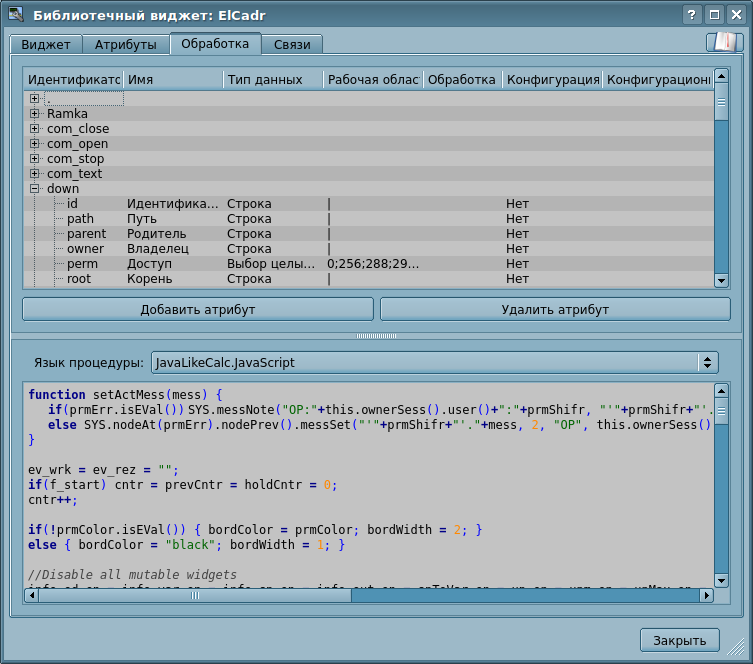Collapse the down tree node
Image resolution: width=753 pixels, height=664 pixels.
(x=35, y=189)
